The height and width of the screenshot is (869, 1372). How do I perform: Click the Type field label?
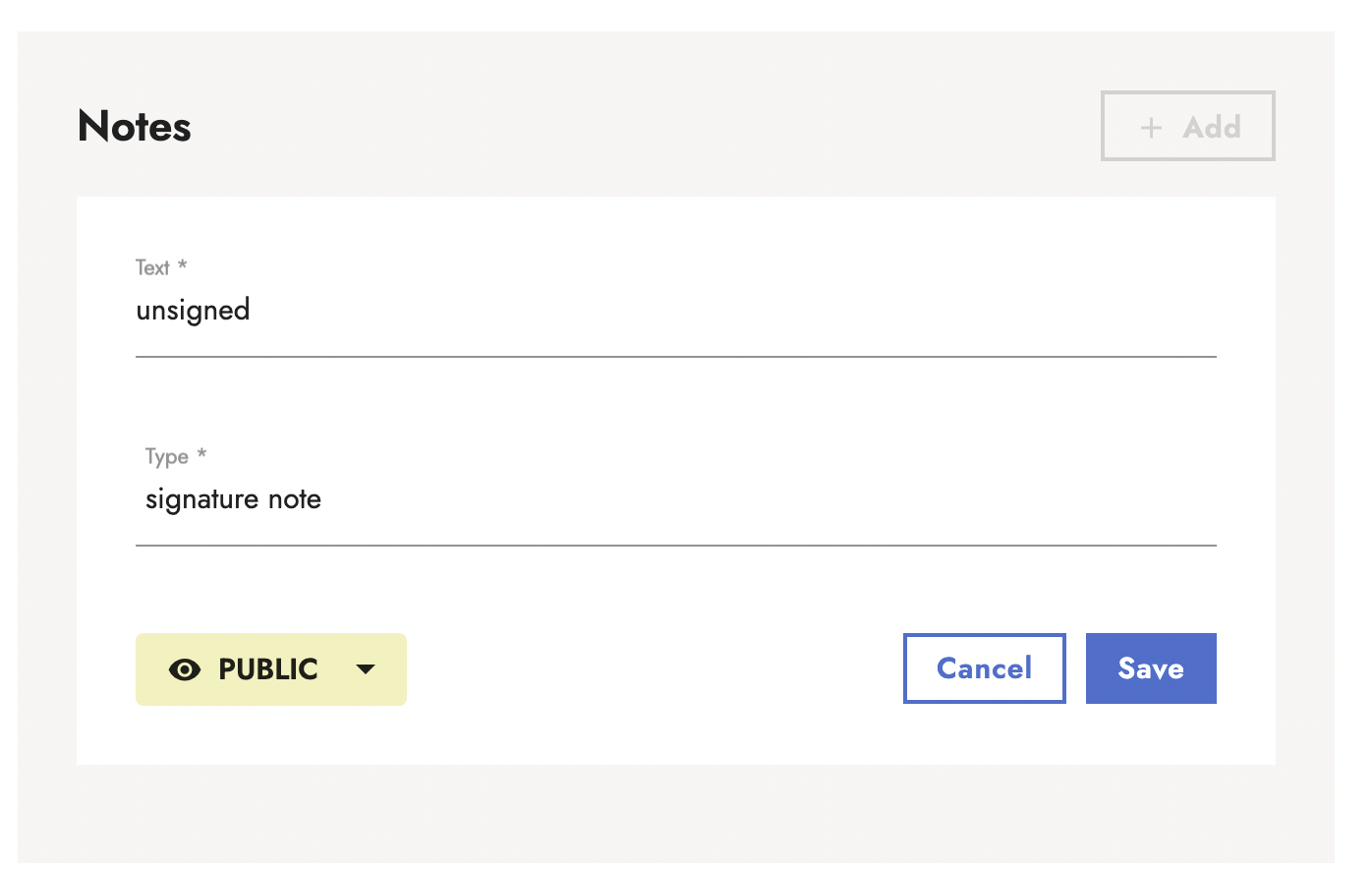tap(166, 456)
